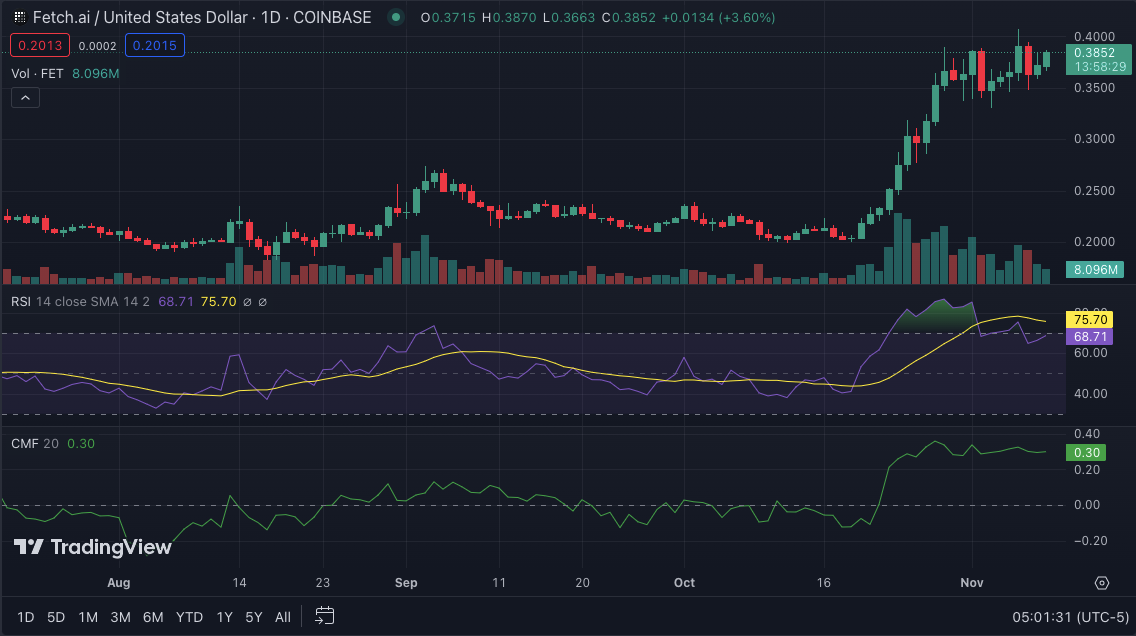Click the green market status dot
This screenshot has height=636, width=1136.
coord(397,18)
